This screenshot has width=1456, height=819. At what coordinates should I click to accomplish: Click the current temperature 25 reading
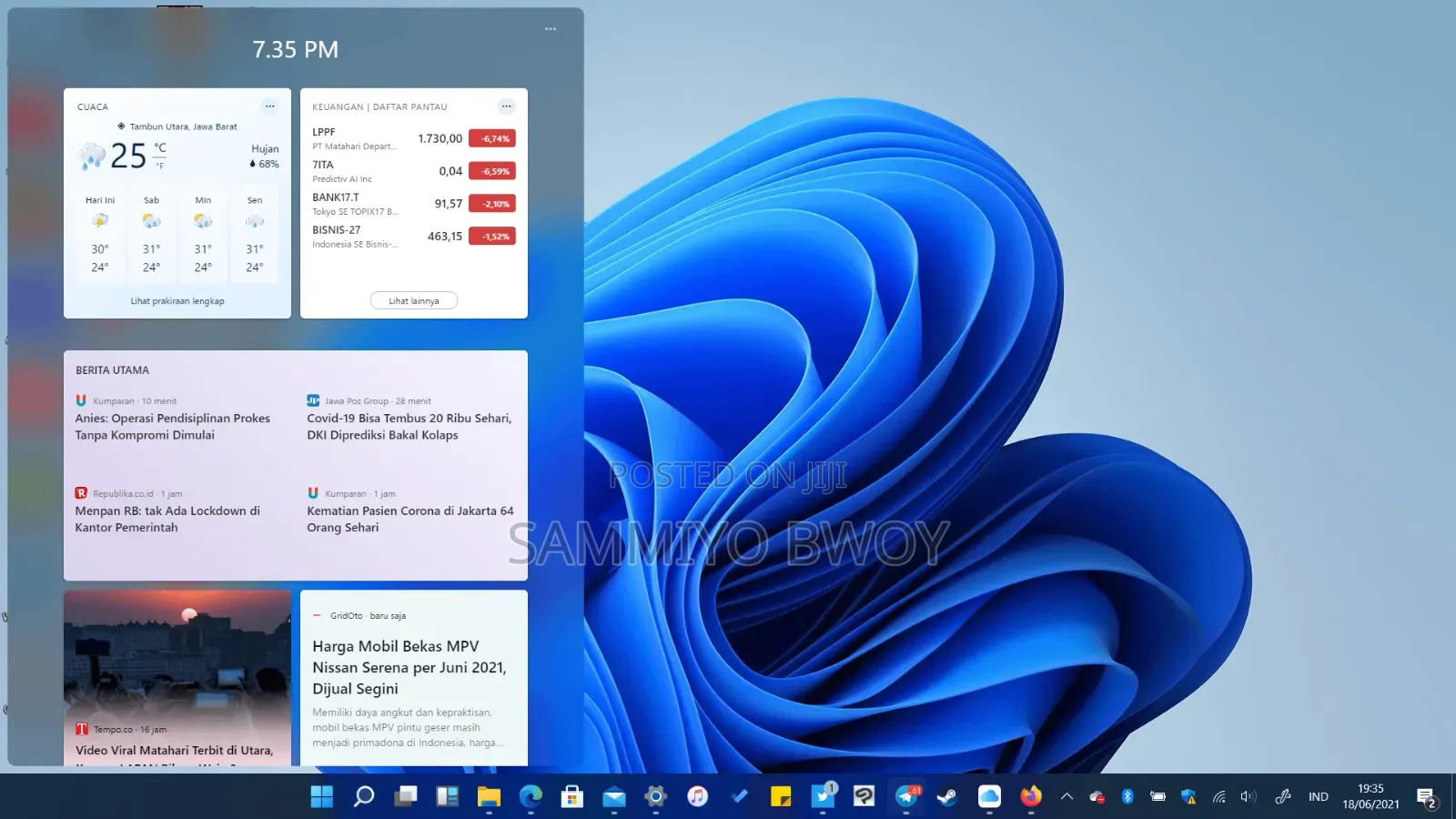(128, 157)
